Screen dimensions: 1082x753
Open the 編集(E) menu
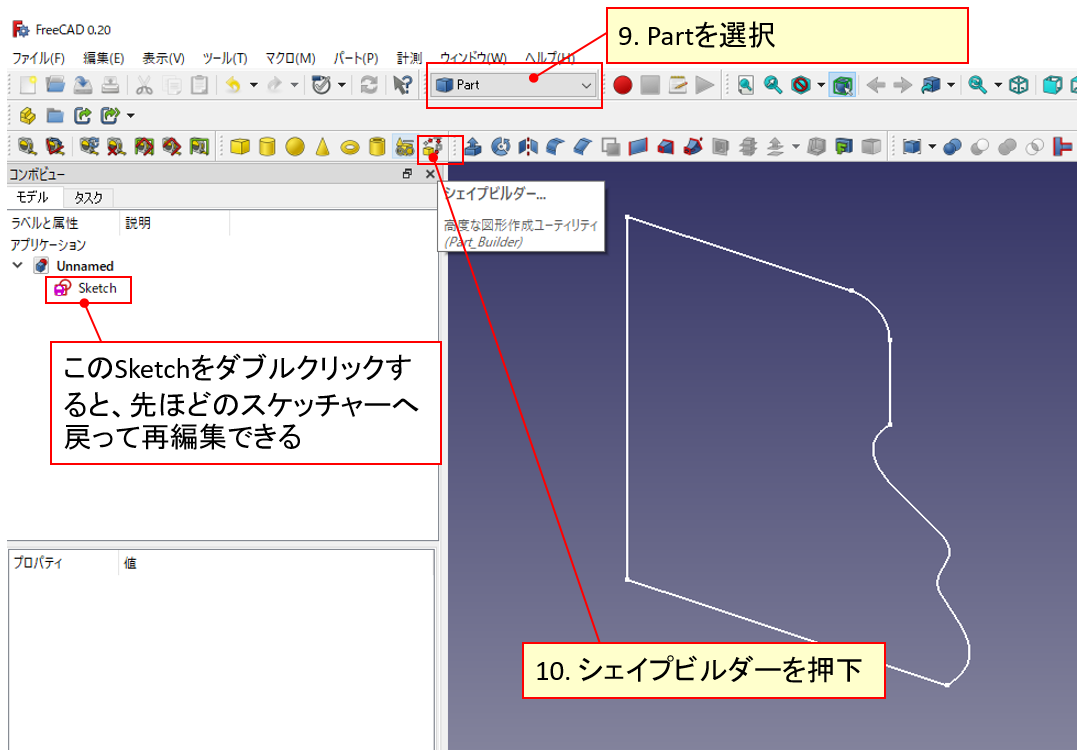tap(104, 58)
